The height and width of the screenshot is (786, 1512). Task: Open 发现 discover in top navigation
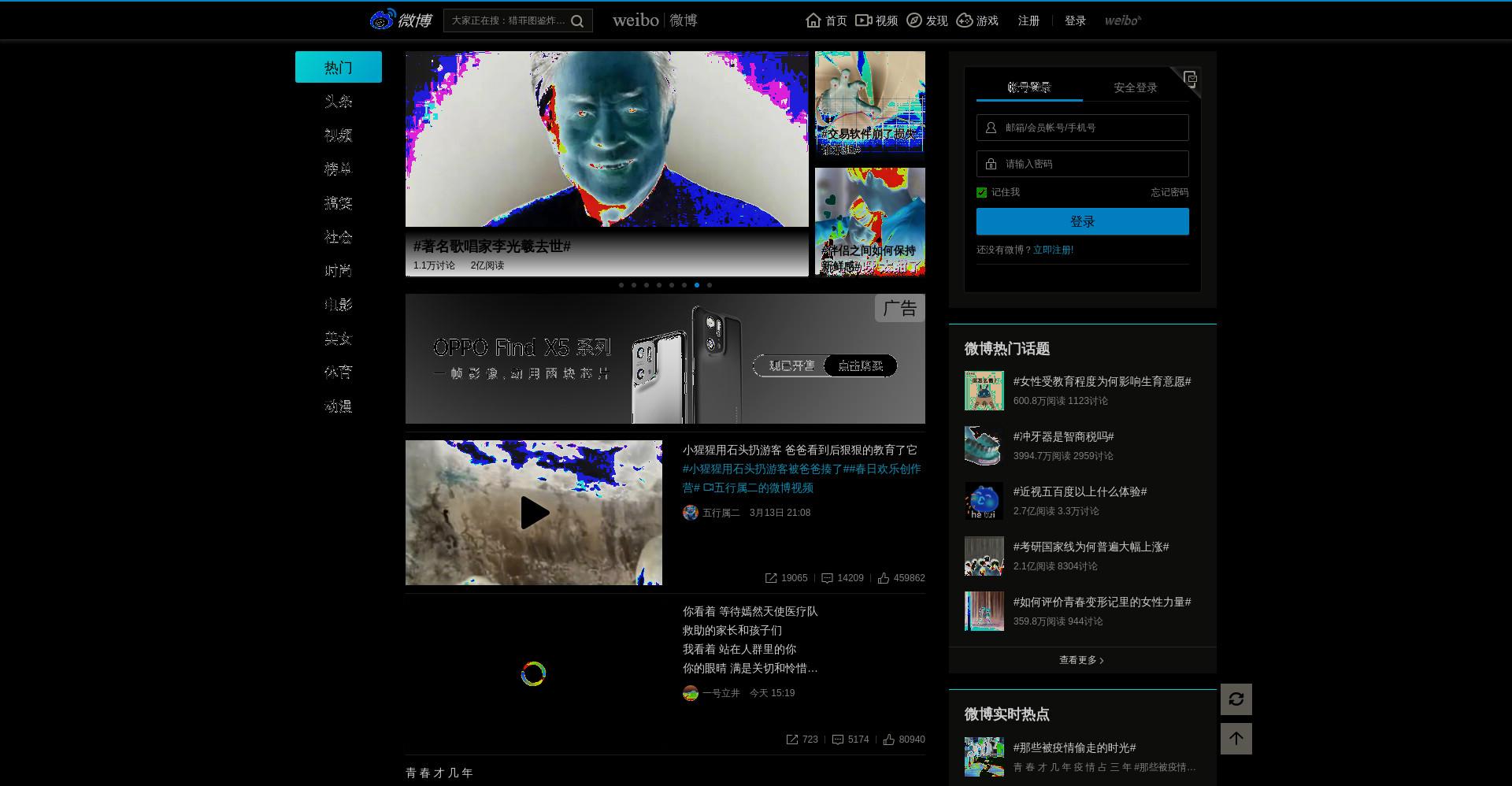click(927, 20)
